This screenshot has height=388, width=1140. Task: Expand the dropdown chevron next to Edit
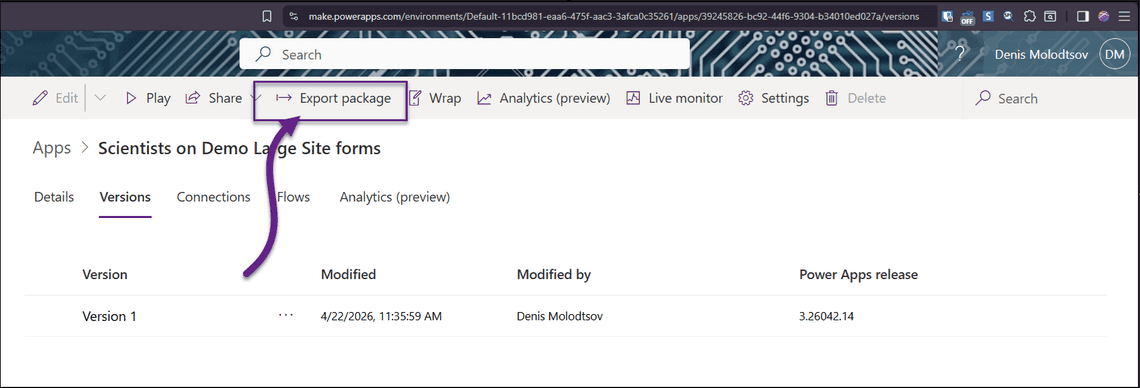(x=100, y=98)
